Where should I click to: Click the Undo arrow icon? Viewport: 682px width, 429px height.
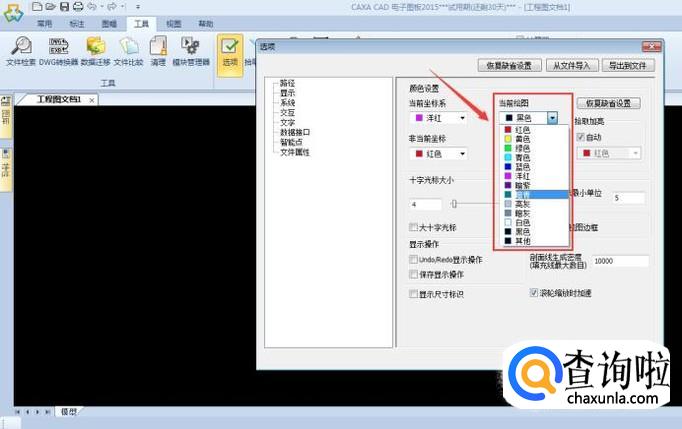tap(92, 7)
